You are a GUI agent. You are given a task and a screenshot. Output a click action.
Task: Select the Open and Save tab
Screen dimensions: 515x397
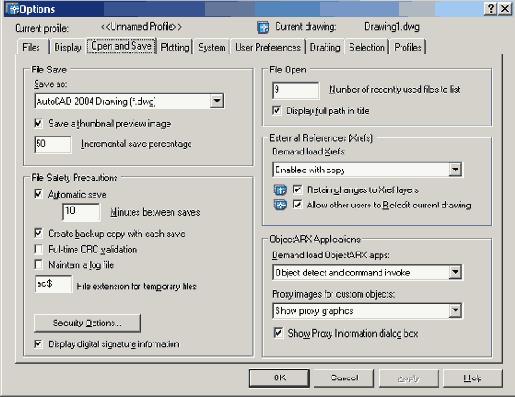[121, 46]
